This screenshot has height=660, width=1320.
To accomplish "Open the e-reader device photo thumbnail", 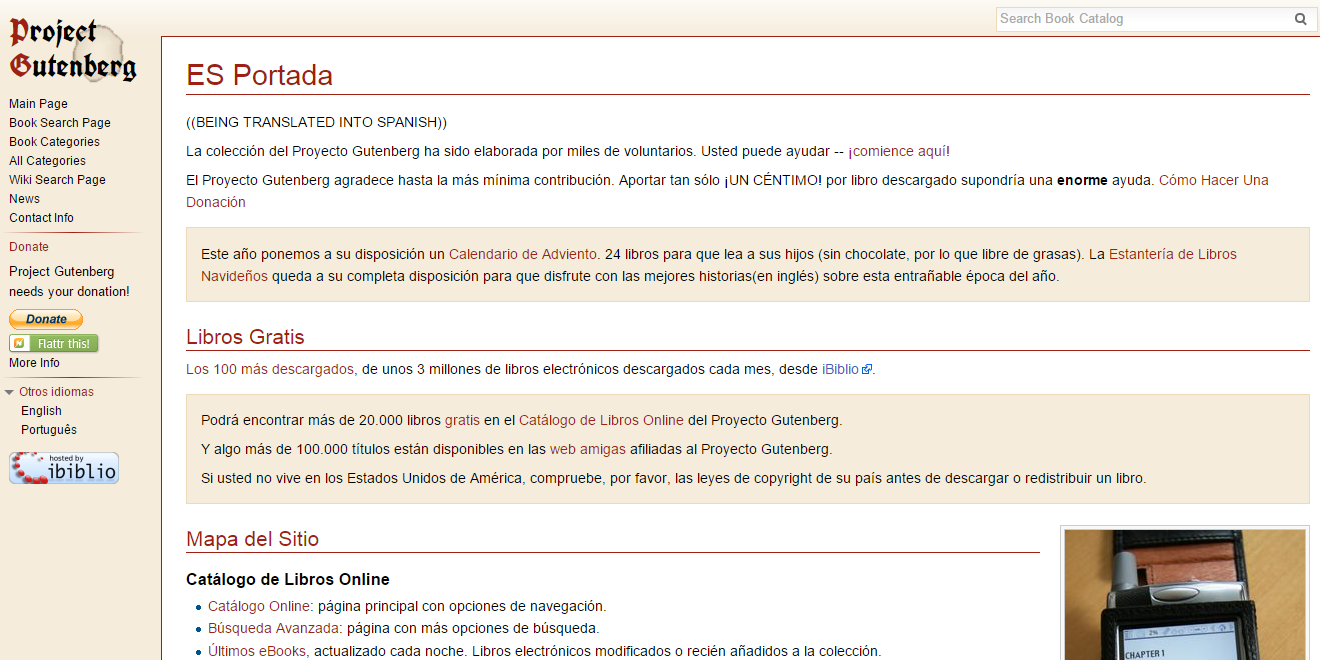I will click(x=1184, y=595).
